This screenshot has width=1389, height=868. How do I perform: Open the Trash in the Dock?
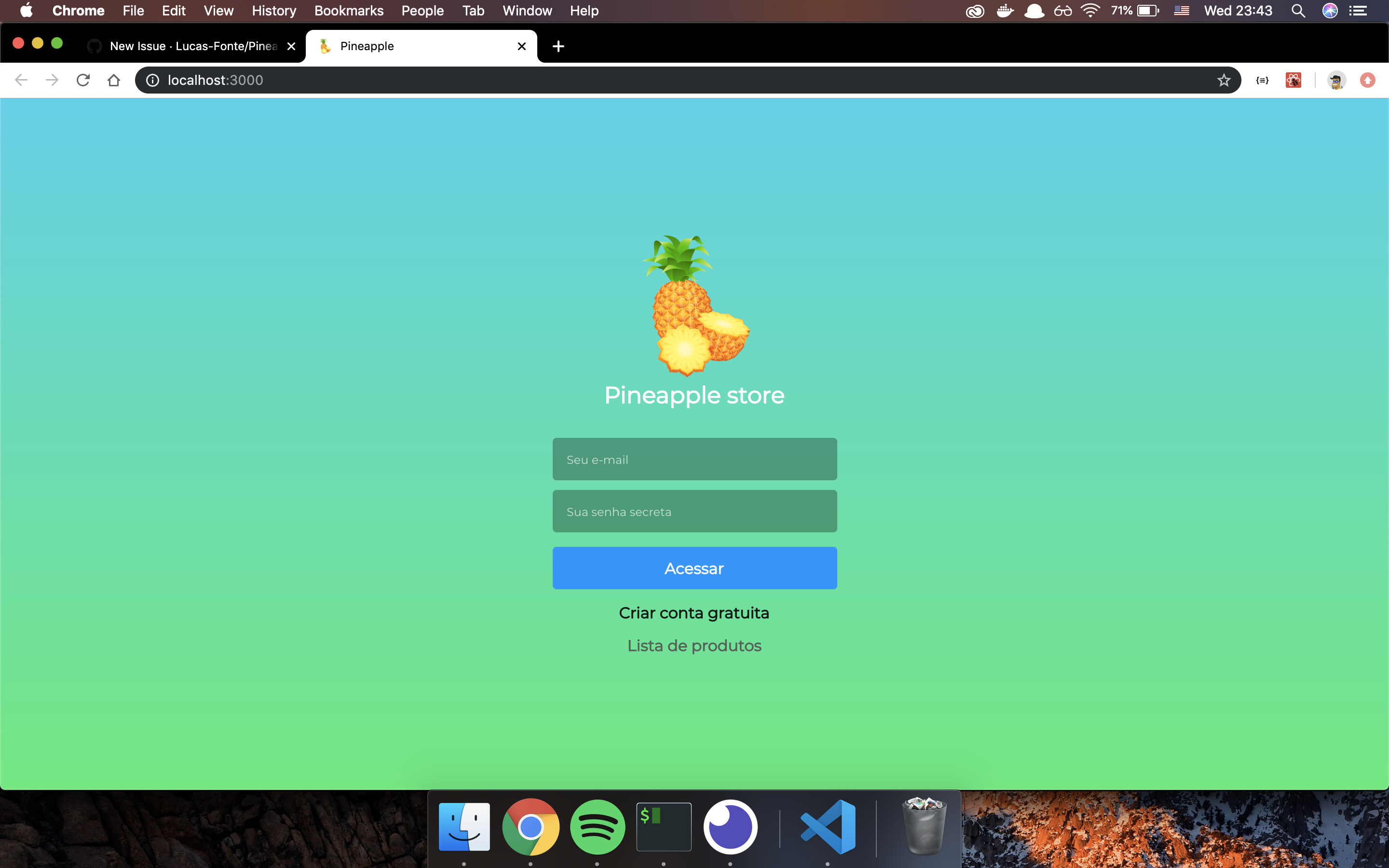(924, 826)
